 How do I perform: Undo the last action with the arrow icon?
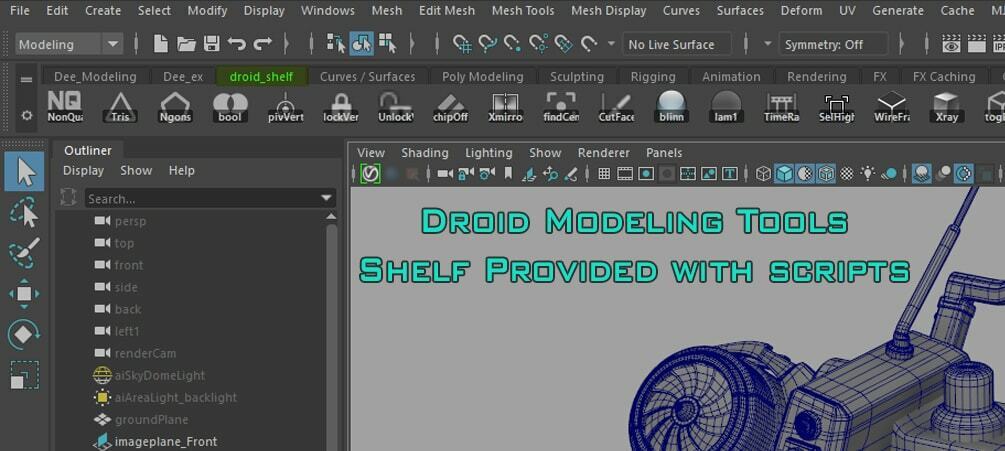(237, 44)
